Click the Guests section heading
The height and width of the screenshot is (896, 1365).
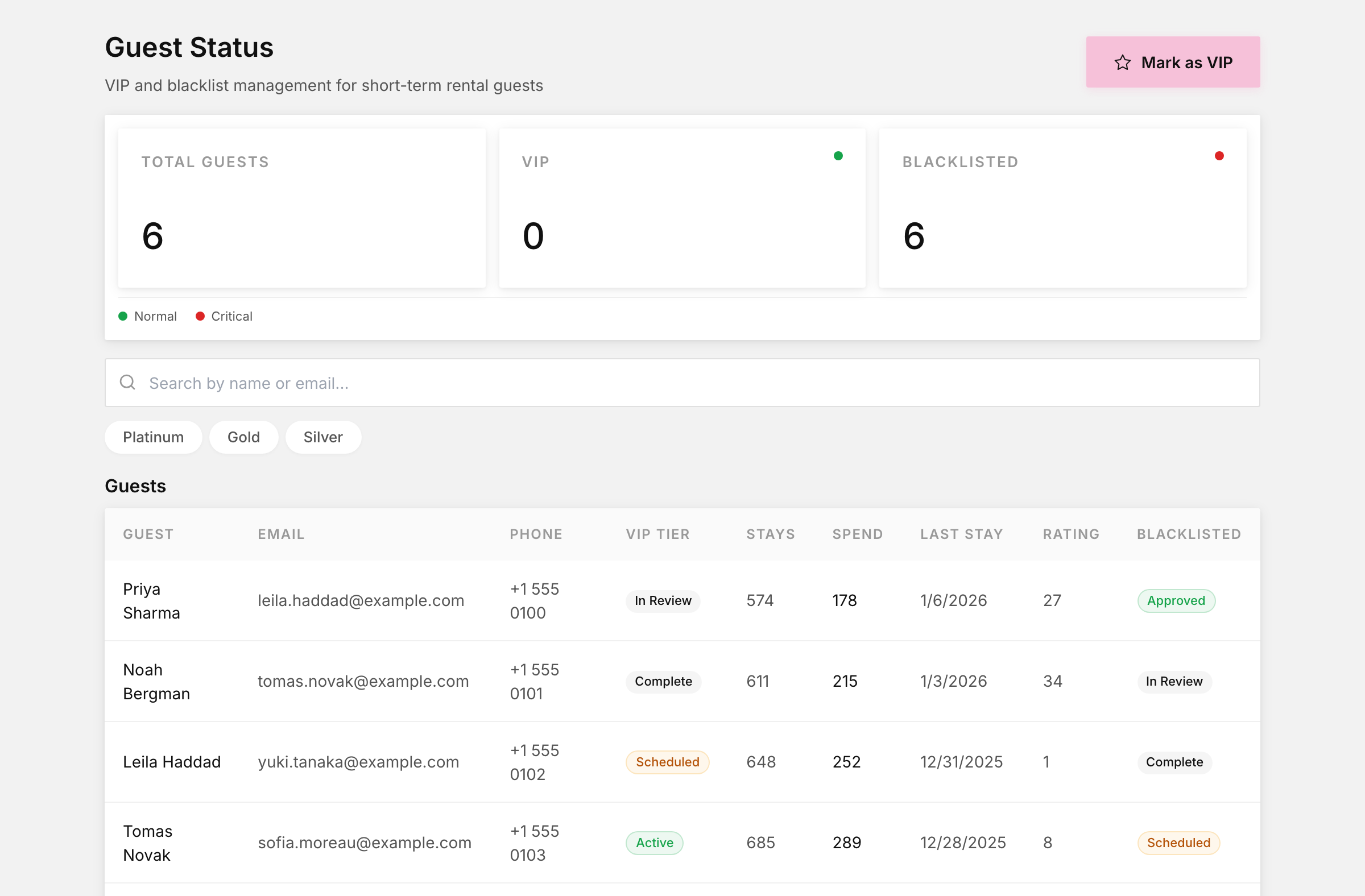135,486
